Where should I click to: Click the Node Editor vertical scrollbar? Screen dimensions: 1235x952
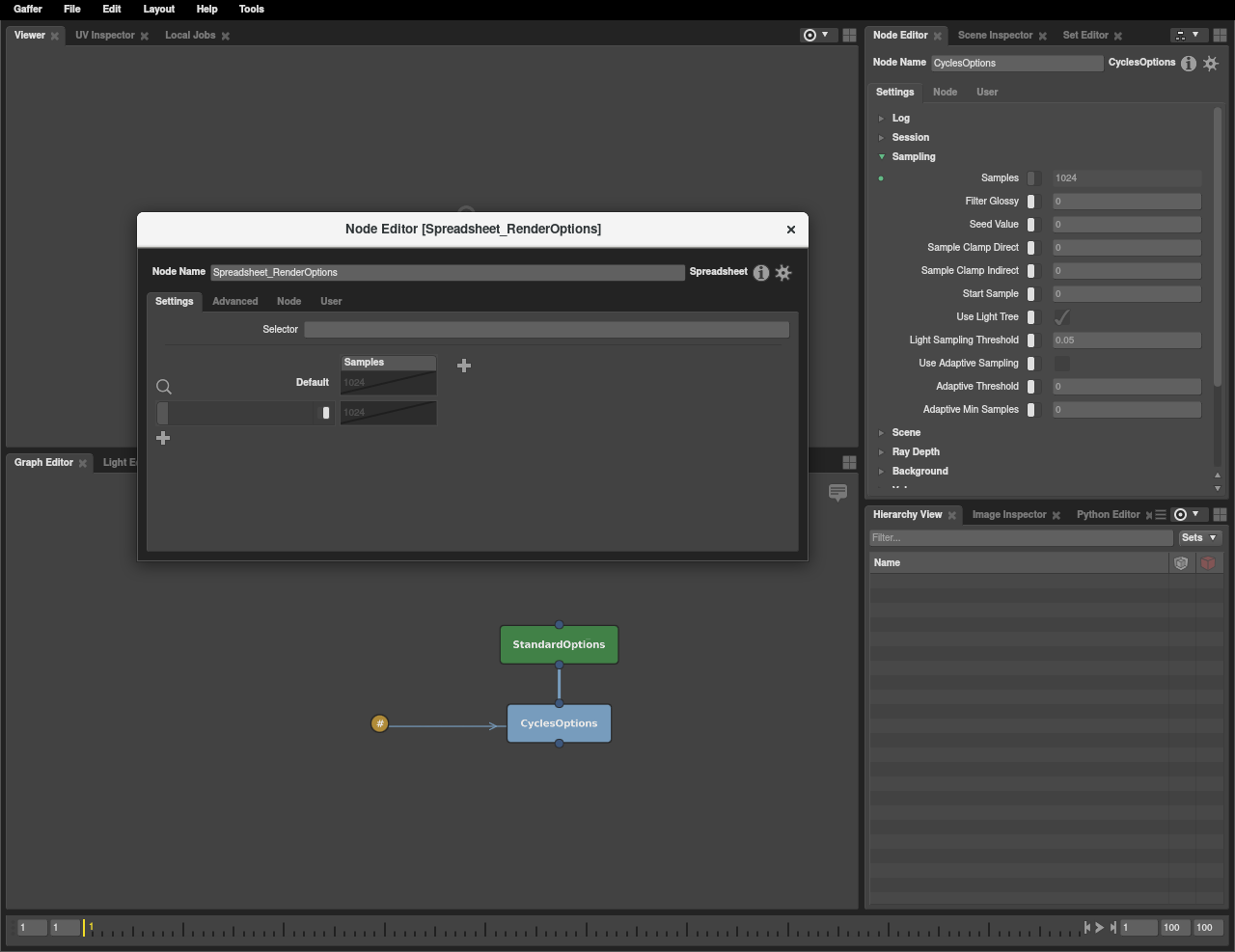pos(1218,246)
